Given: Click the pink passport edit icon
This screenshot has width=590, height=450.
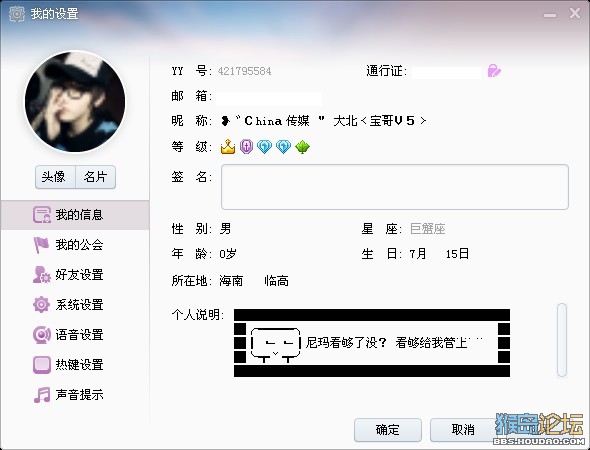Looking at the screenshot, I should tap(494, 71).
